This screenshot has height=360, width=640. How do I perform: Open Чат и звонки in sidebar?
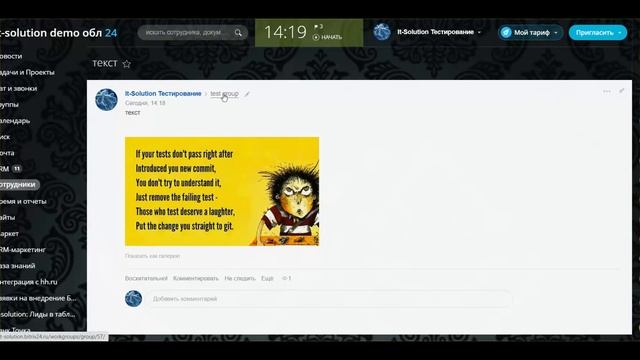18,89
